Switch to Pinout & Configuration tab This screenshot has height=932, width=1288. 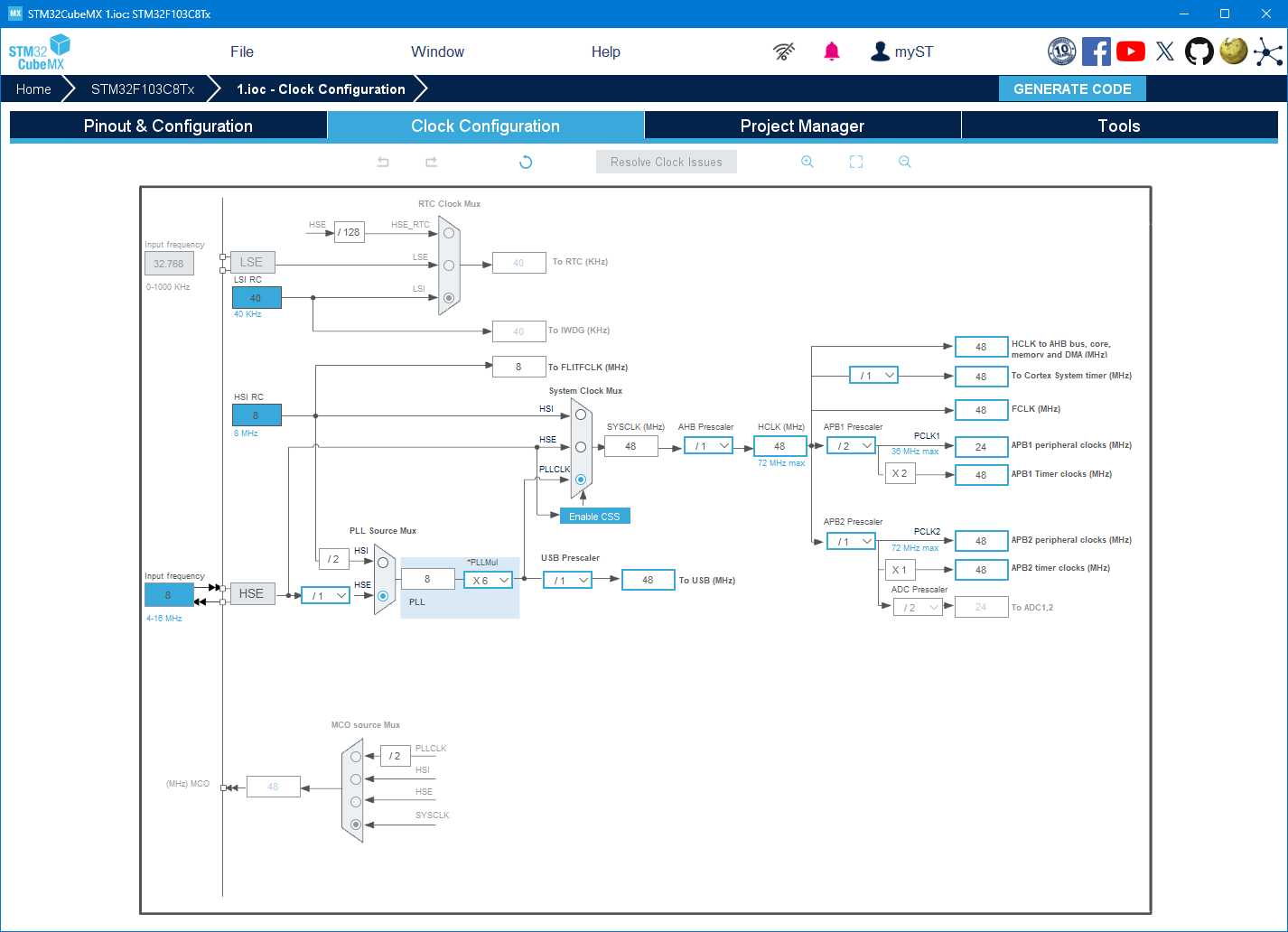[168, 126]
